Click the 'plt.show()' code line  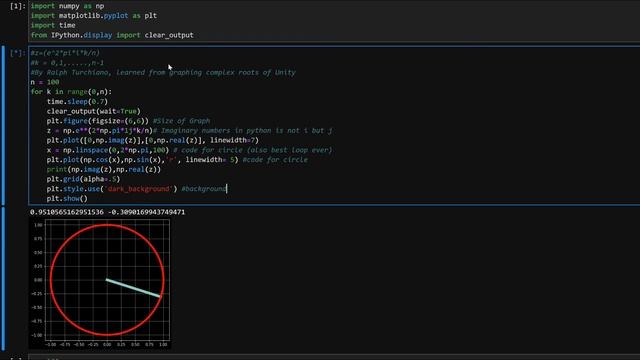point(67,198)
